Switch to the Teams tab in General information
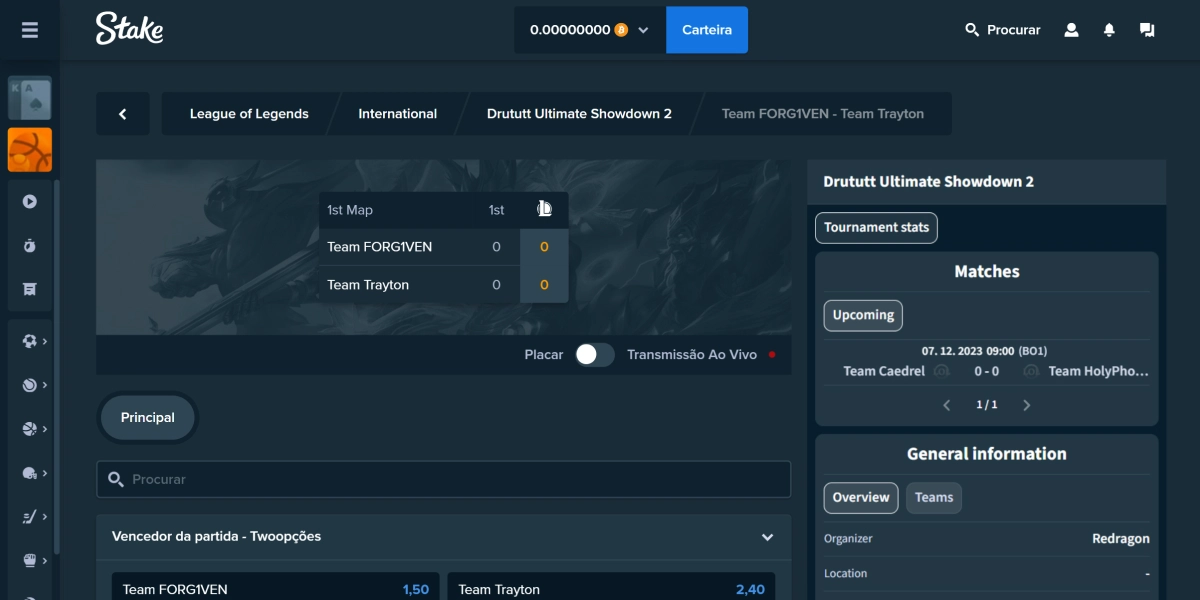The width and height of the screenshot is (1200, 600). tap(933, 497)
